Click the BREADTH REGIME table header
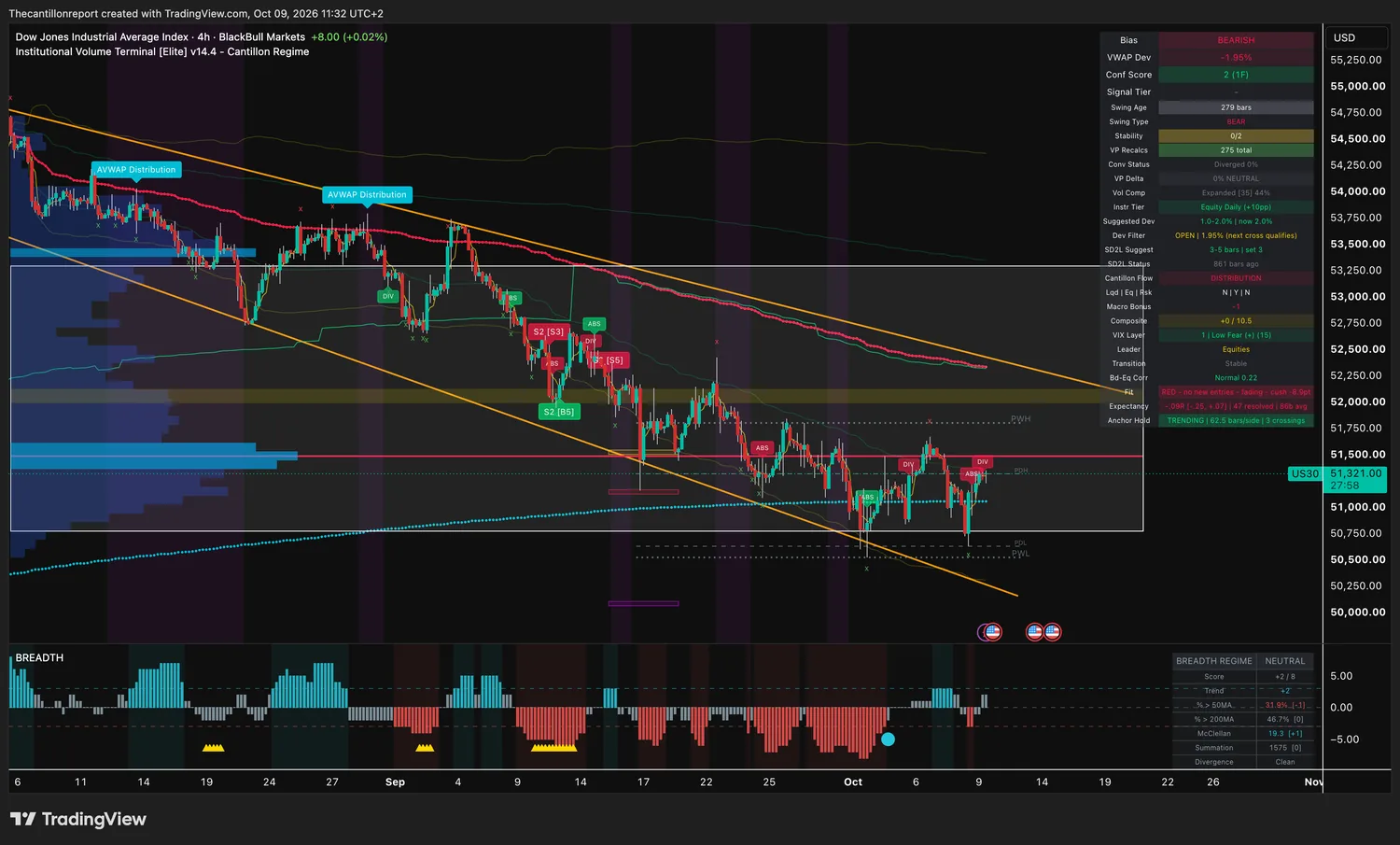Viewport: 1400px width, 845px height. click(1214, 661)
